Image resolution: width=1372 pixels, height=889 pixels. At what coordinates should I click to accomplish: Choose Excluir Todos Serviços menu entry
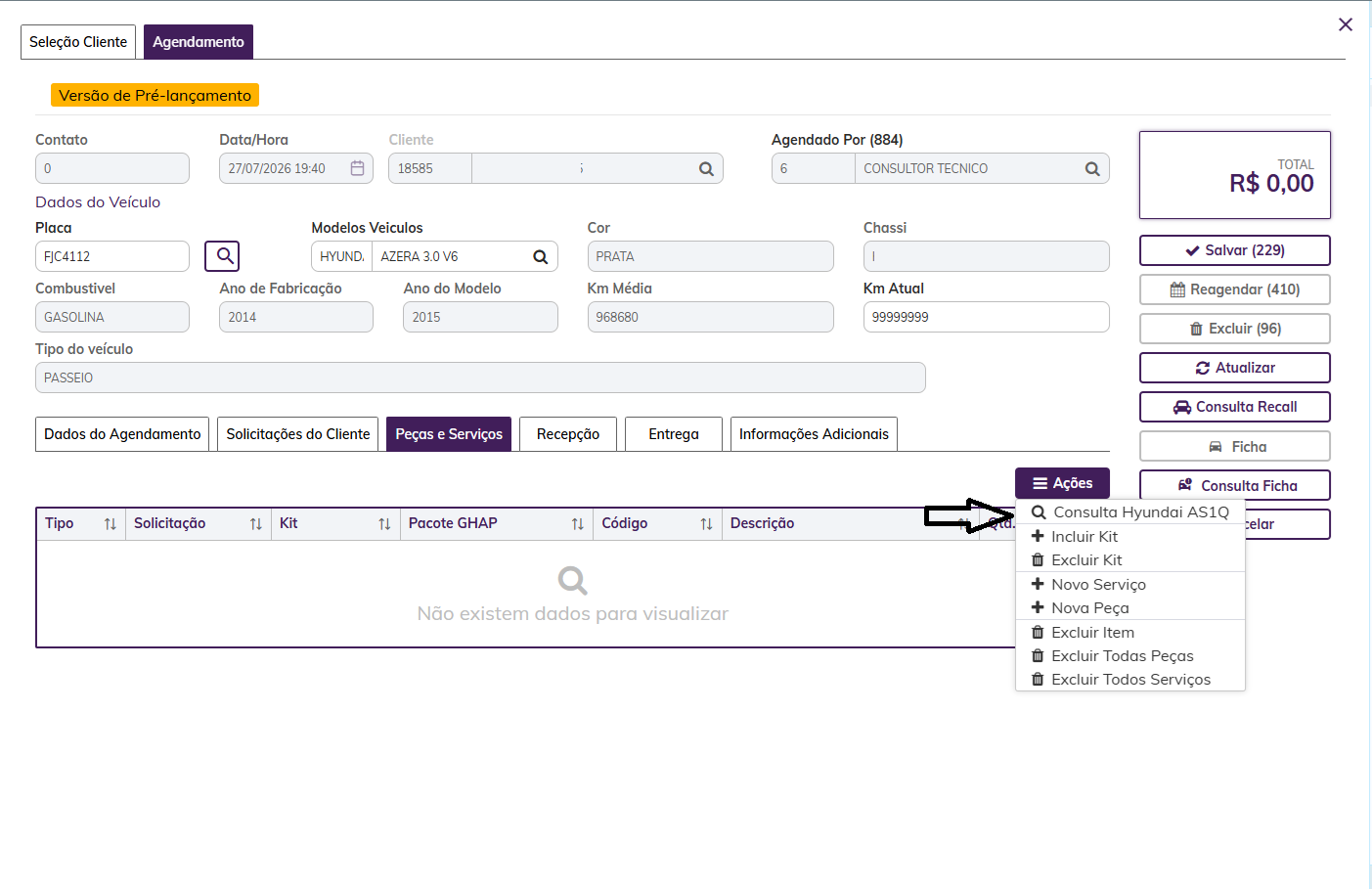pos(1130,679)
